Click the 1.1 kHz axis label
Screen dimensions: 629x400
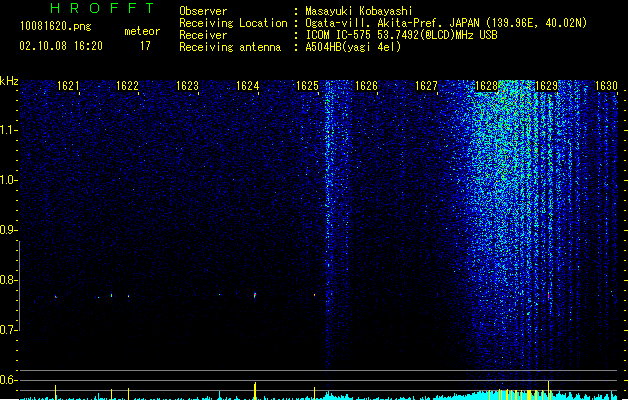click(x=9, y=130)
